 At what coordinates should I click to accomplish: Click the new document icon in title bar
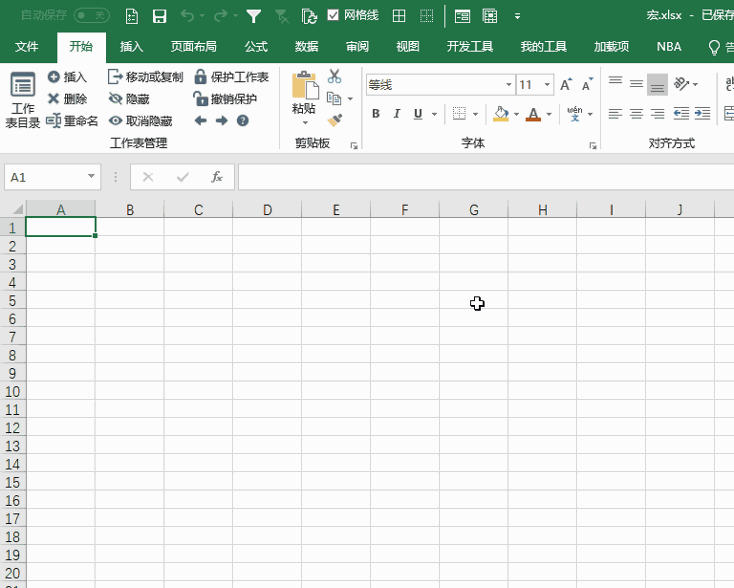click(132, 16)
